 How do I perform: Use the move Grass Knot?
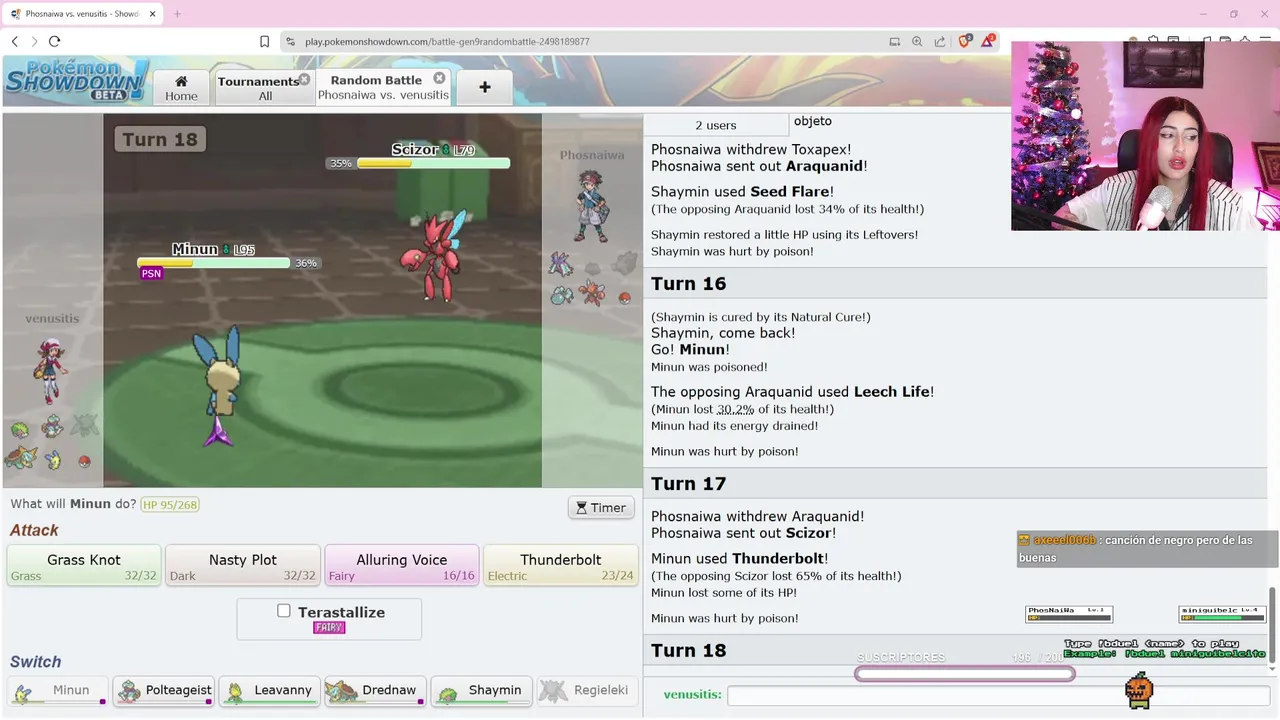(x=84, y=565)
